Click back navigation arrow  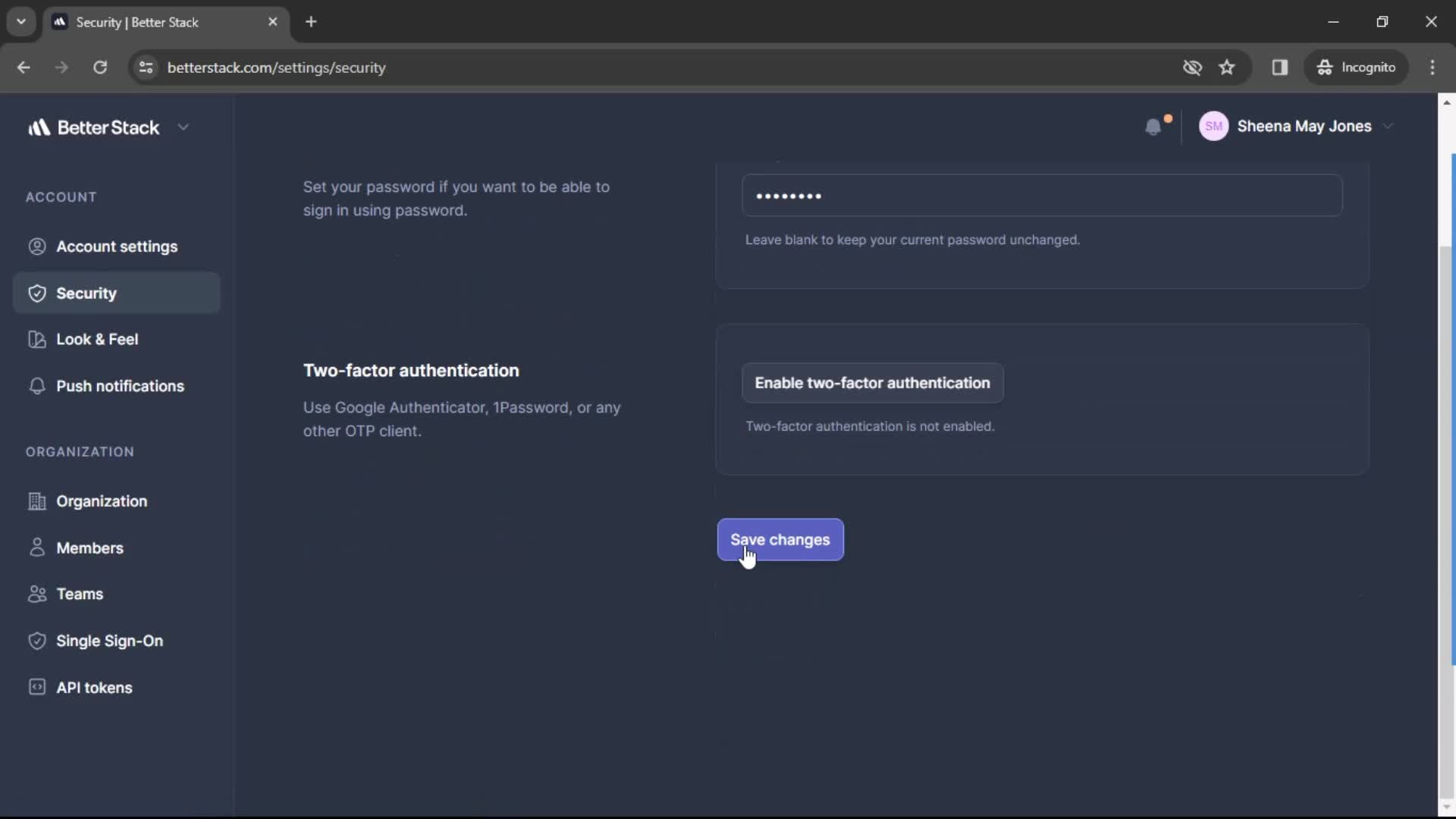click(x=24, y=67)
